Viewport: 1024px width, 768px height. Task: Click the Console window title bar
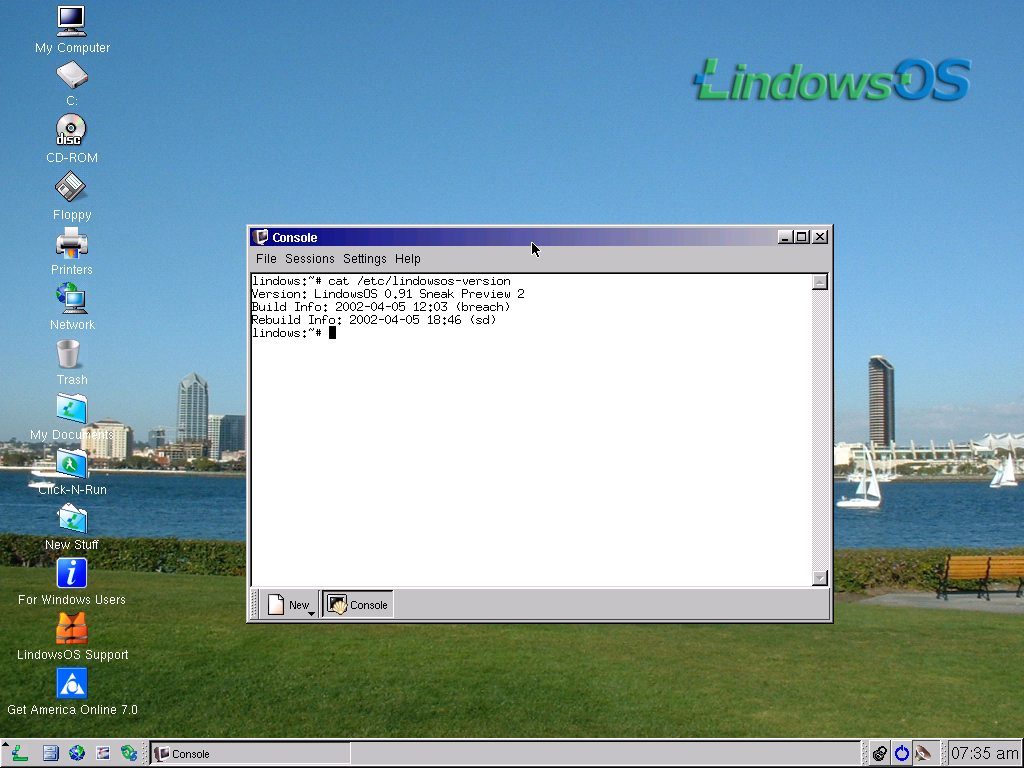(x=539, y=237)
